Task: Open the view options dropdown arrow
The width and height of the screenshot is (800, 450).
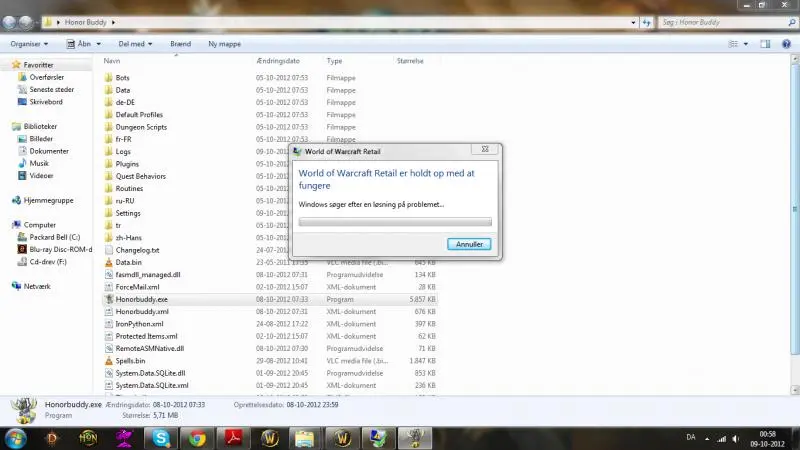Action: [x=746, y=44]
